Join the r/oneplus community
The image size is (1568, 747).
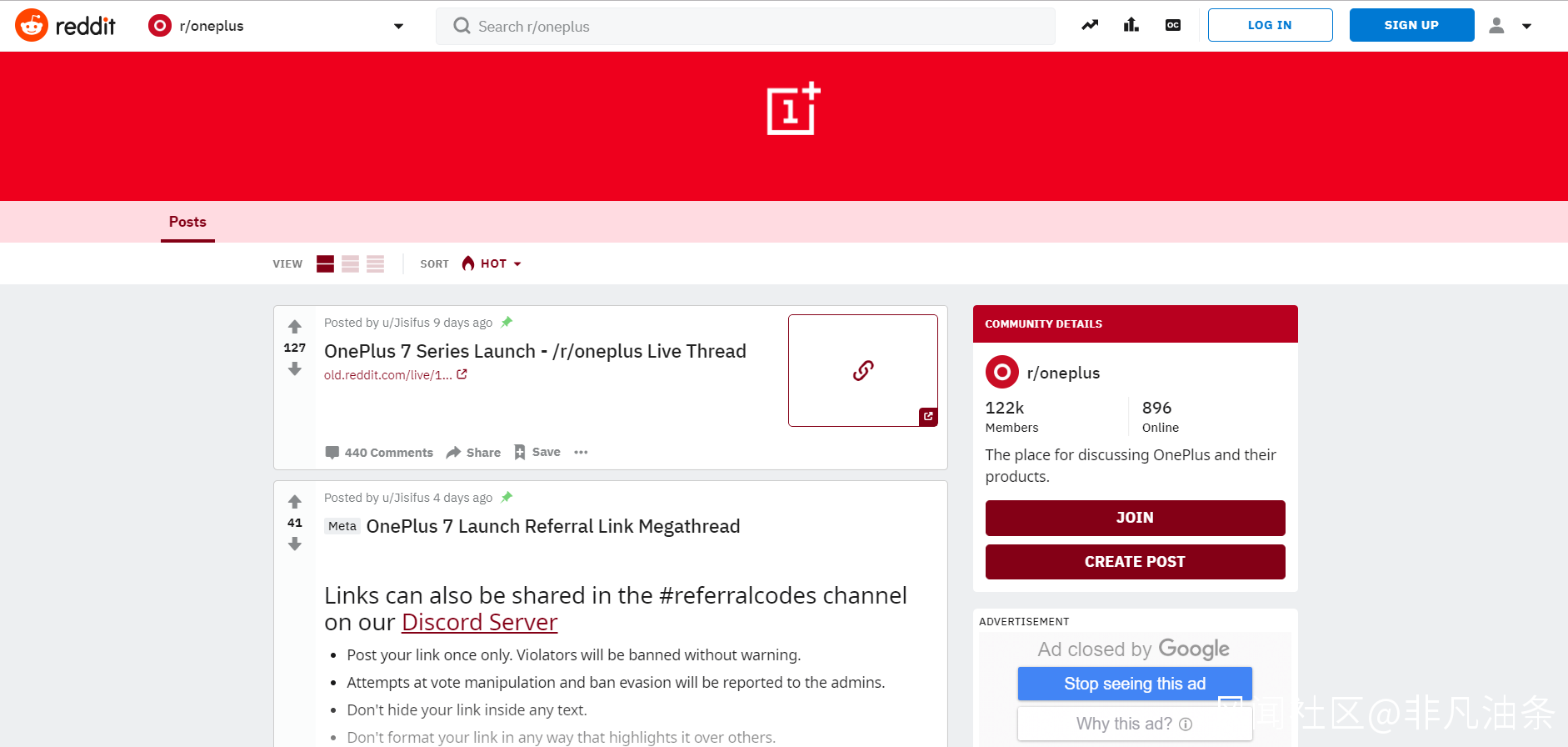tap(1135, 518)
